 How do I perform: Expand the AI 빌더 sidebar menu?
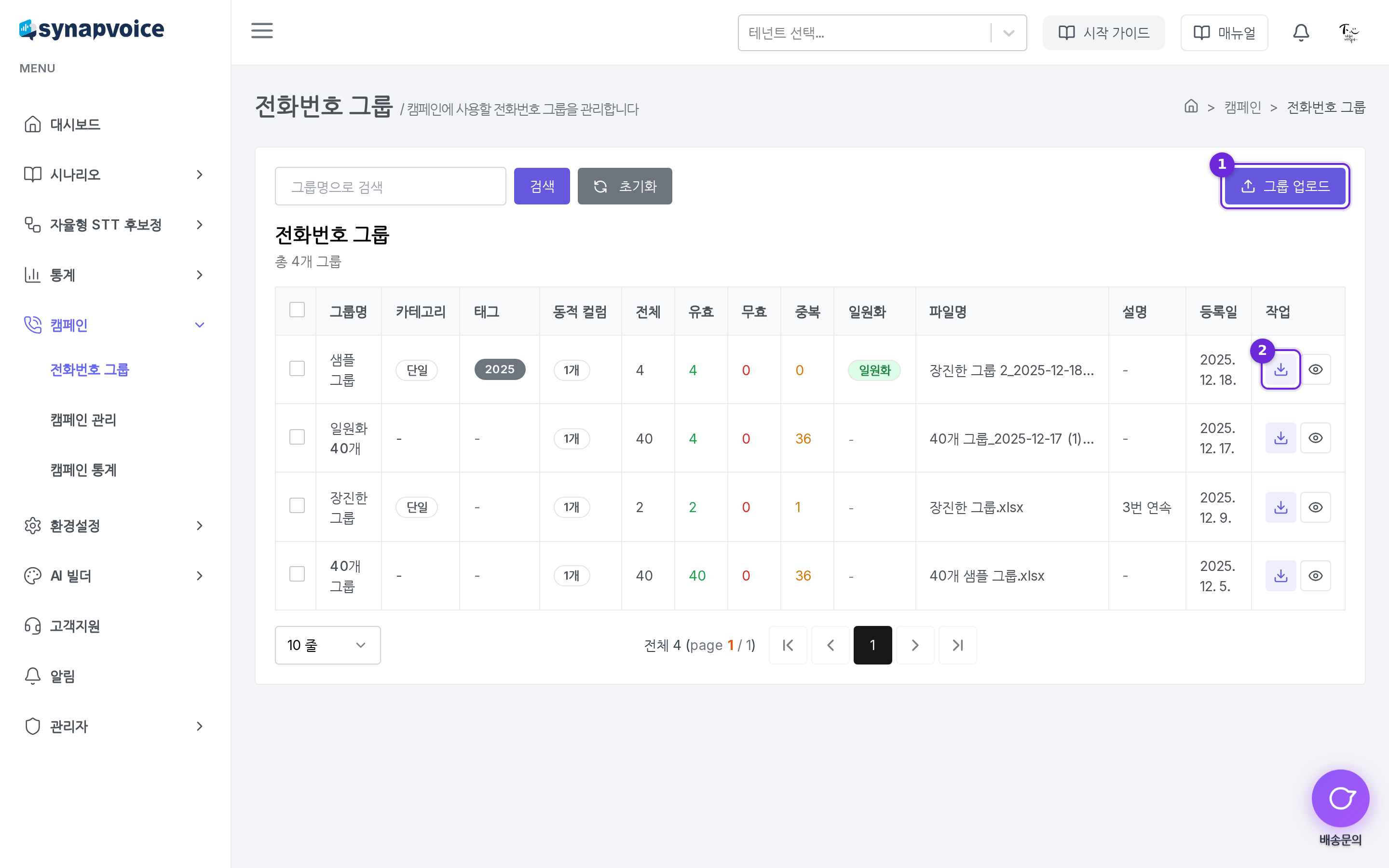pyautogui.click(x=115, y=576)
